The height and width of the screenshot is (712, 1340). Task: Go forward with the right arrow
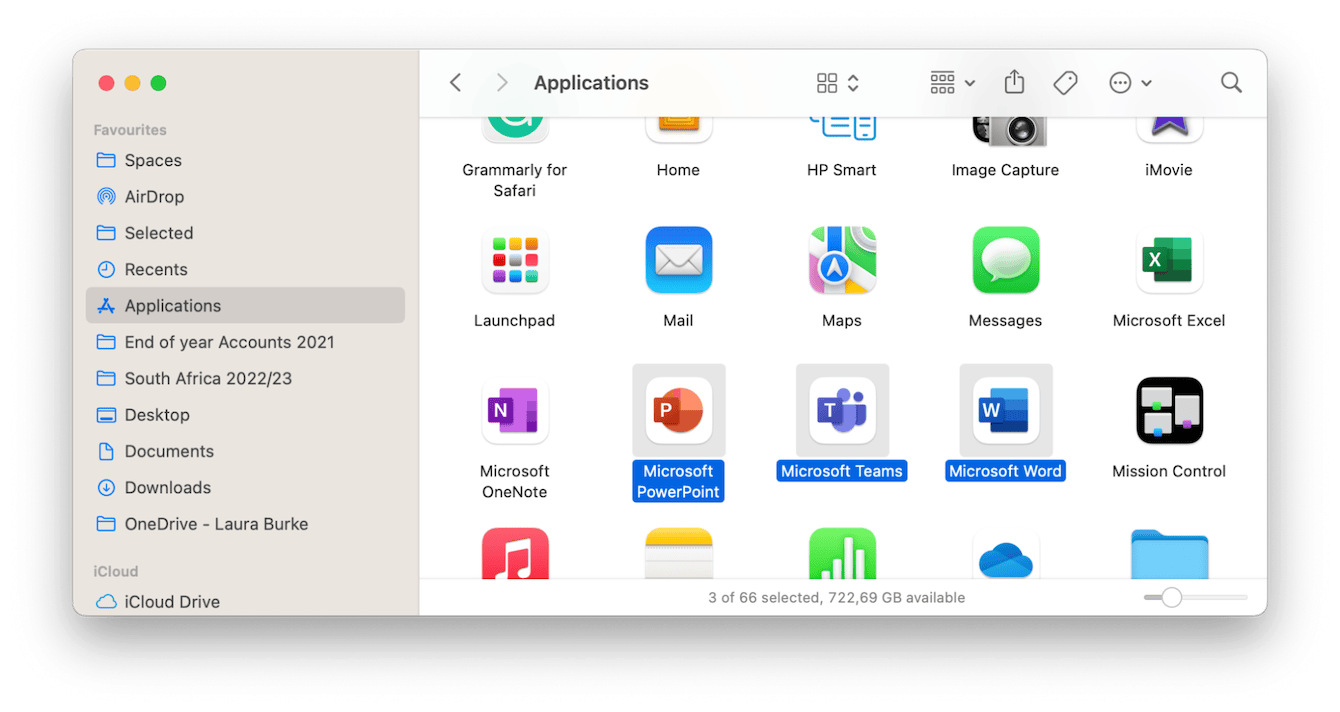tap(502, 83)
